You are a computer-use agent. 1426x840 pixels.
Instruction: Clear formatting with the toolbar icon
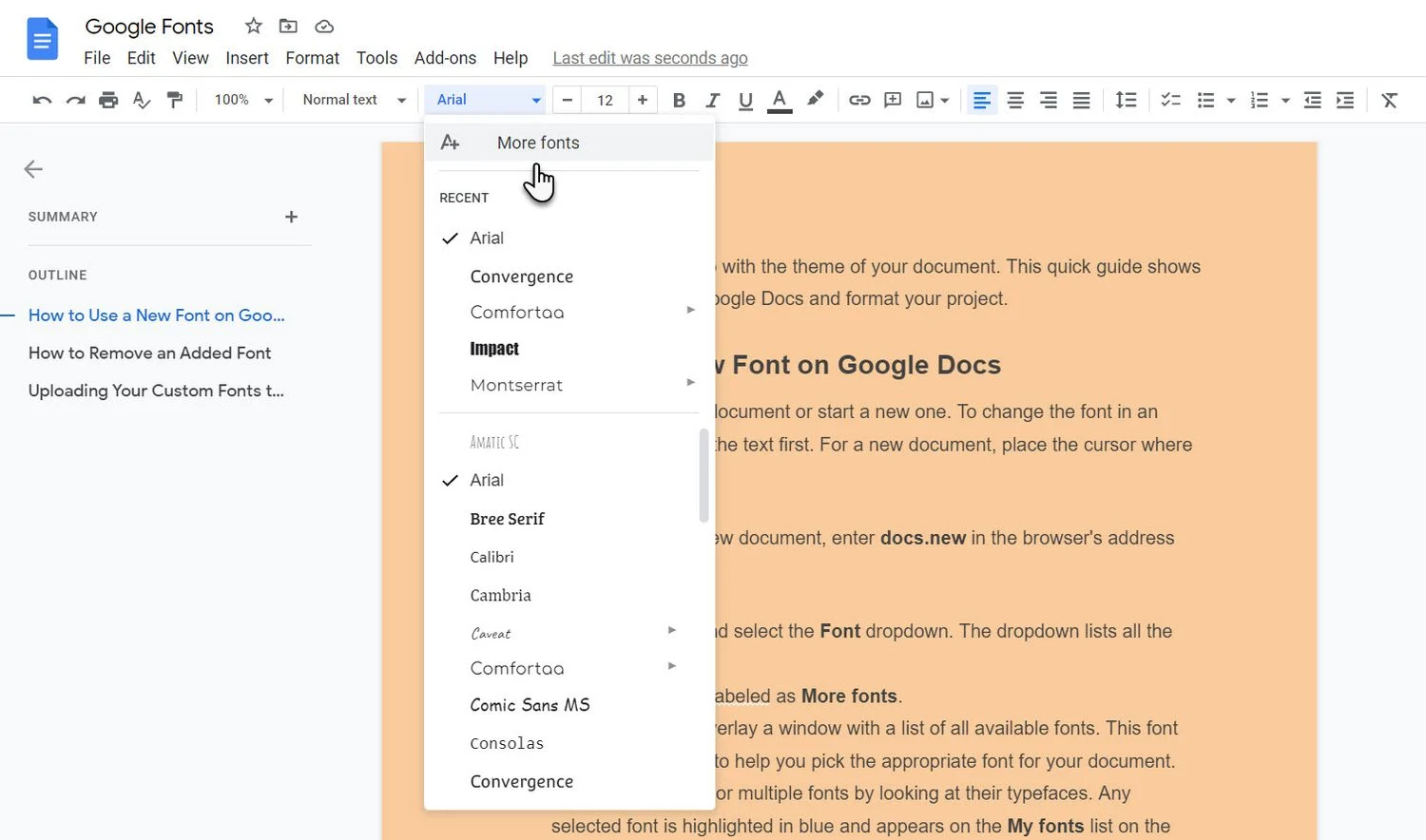pyautogui.click(x=1389, y=100)
